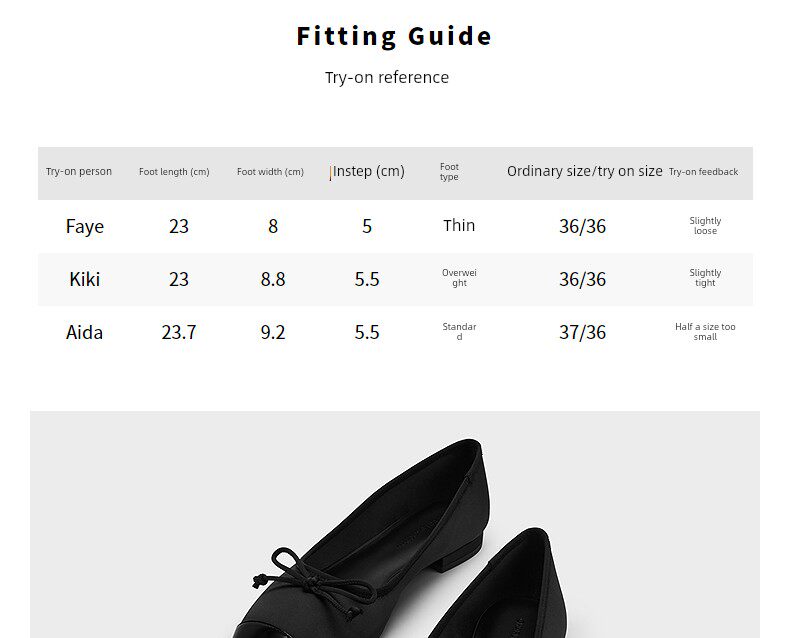
Task: Select Kiki's foot width value 8.8
Action: pyautogui.click(x=273, y=279)
